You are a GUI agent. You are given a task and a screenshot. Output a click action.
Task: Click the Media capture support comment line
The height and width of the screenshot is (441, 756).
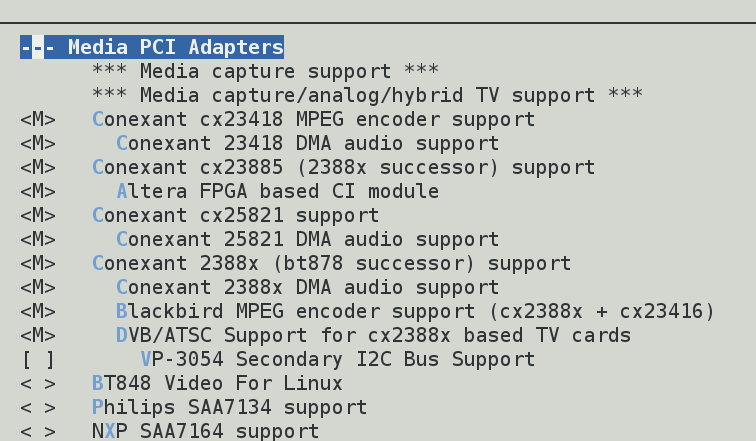[265, 71]
